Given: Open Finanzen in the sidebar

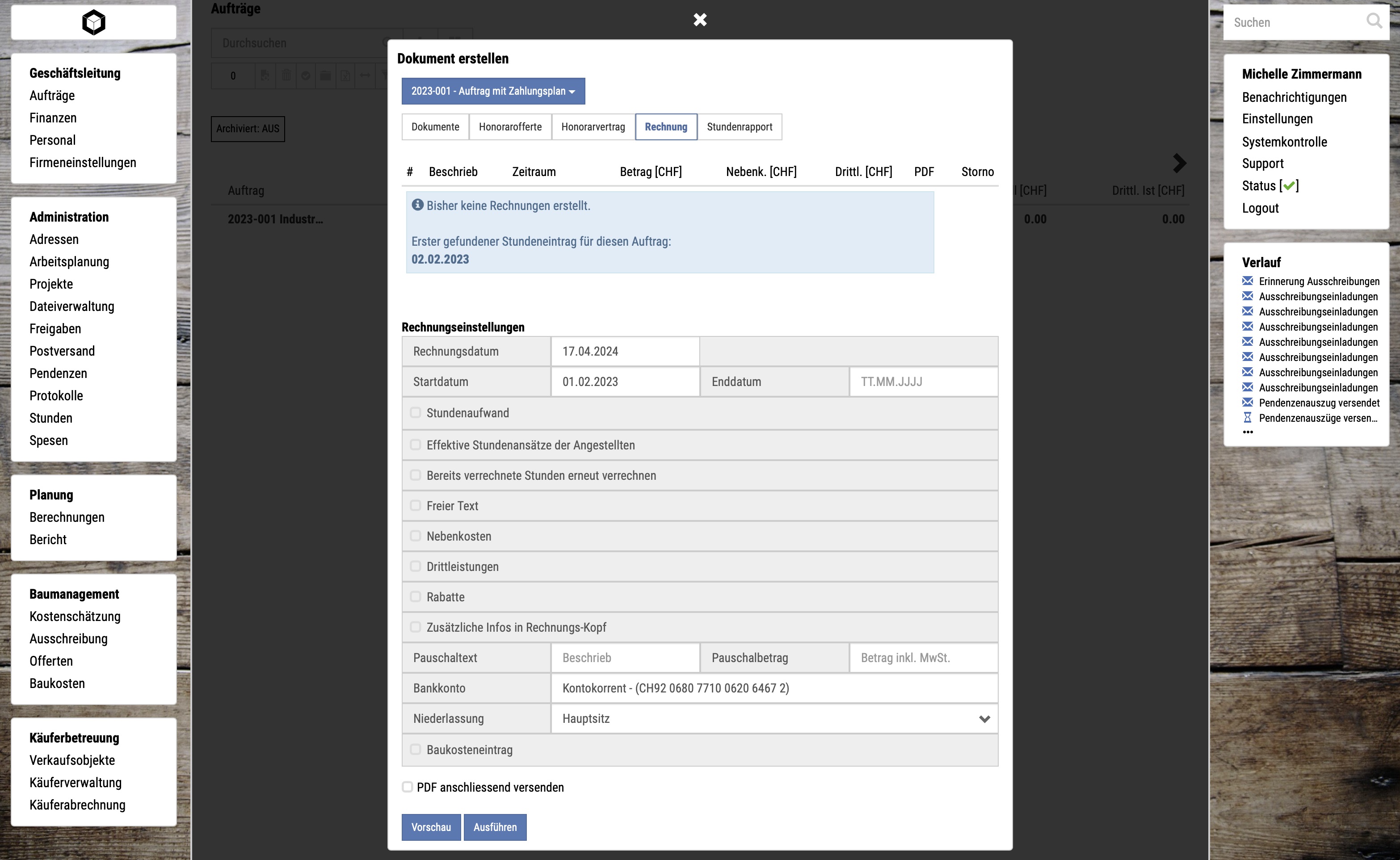Looking at the screenshot, I should coord(53,118).
